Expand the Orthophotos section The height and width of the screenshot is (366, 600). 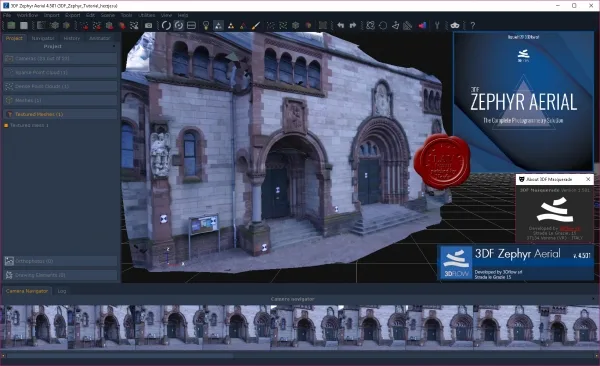coord(60,261)
